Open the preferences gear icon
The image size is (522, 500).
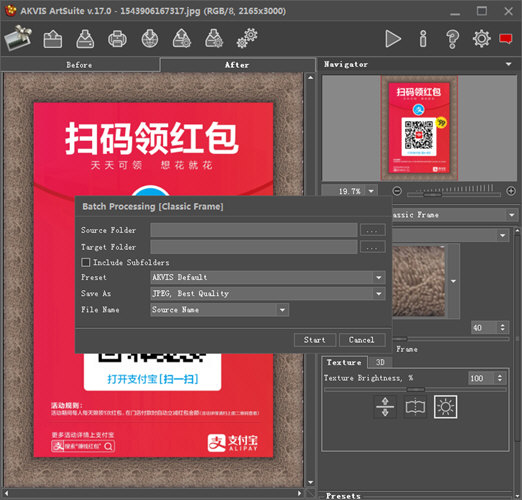click(x=482, y=38)
